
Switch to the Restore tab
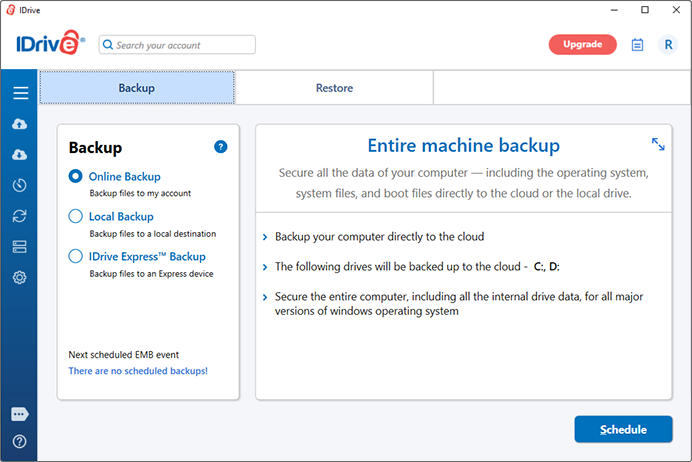click(x=334, y=88)
